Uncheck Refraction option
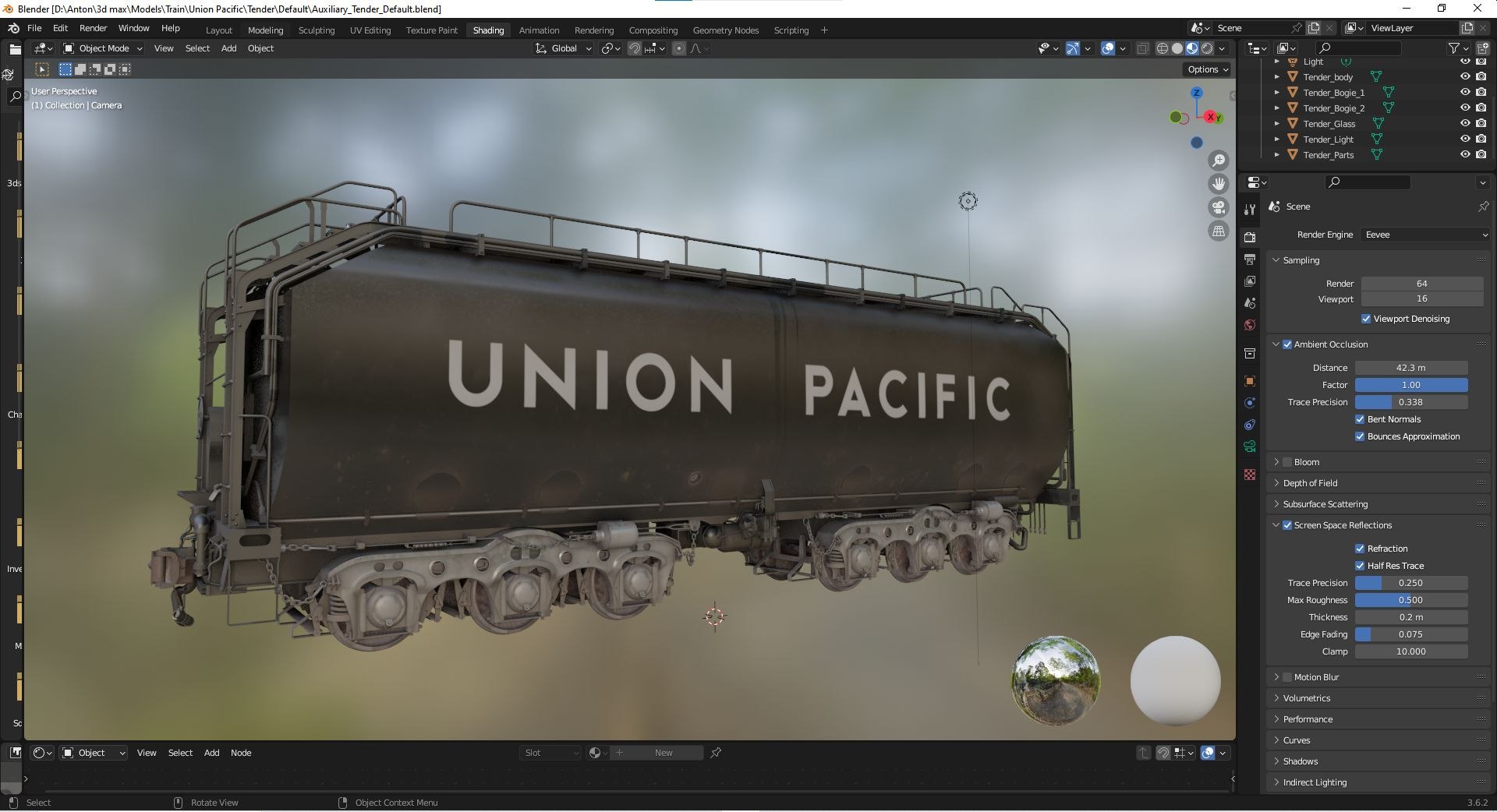Image resolution: width=1497 pixels, height=812 pixels. [1360, 549]
